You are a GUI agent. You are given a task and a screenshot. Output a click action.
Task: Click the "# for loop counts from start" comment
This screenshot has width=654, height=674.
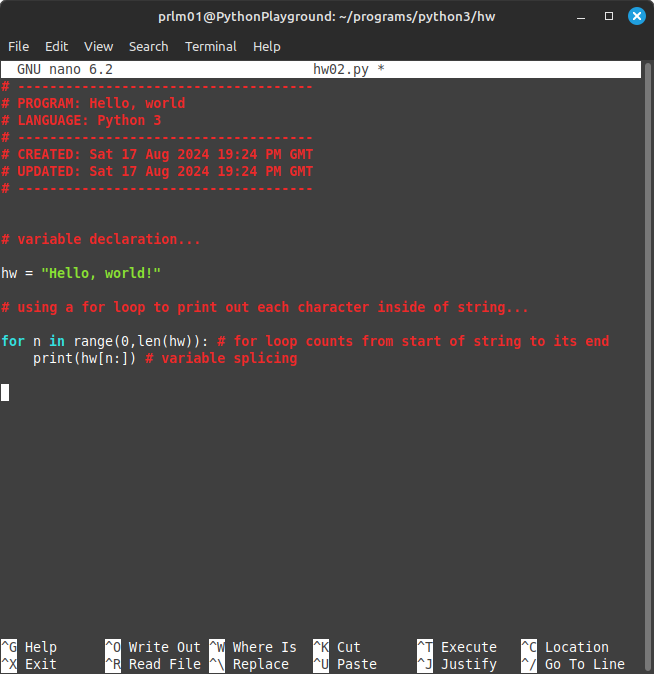tap(413, 341)
